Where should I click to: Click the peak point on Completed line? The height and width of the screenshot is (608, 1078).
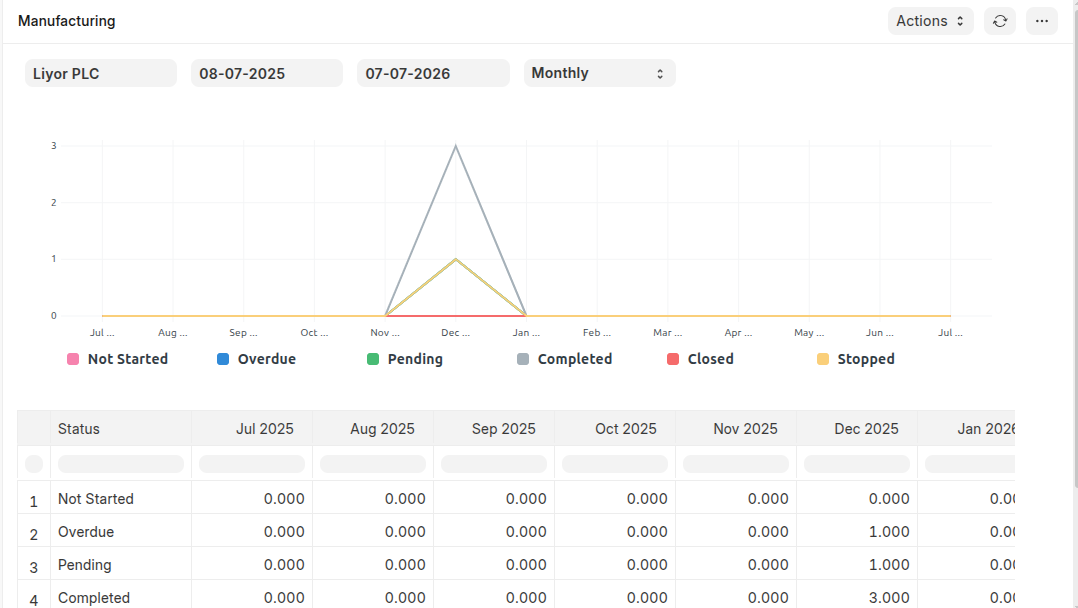click(x=456, y=146)
